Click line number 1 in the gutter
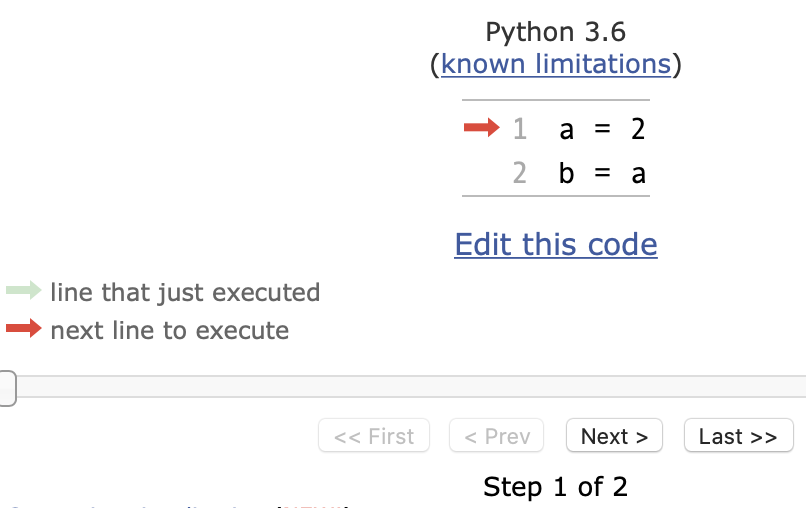The image size is (806, 508). tap(520, 129)
